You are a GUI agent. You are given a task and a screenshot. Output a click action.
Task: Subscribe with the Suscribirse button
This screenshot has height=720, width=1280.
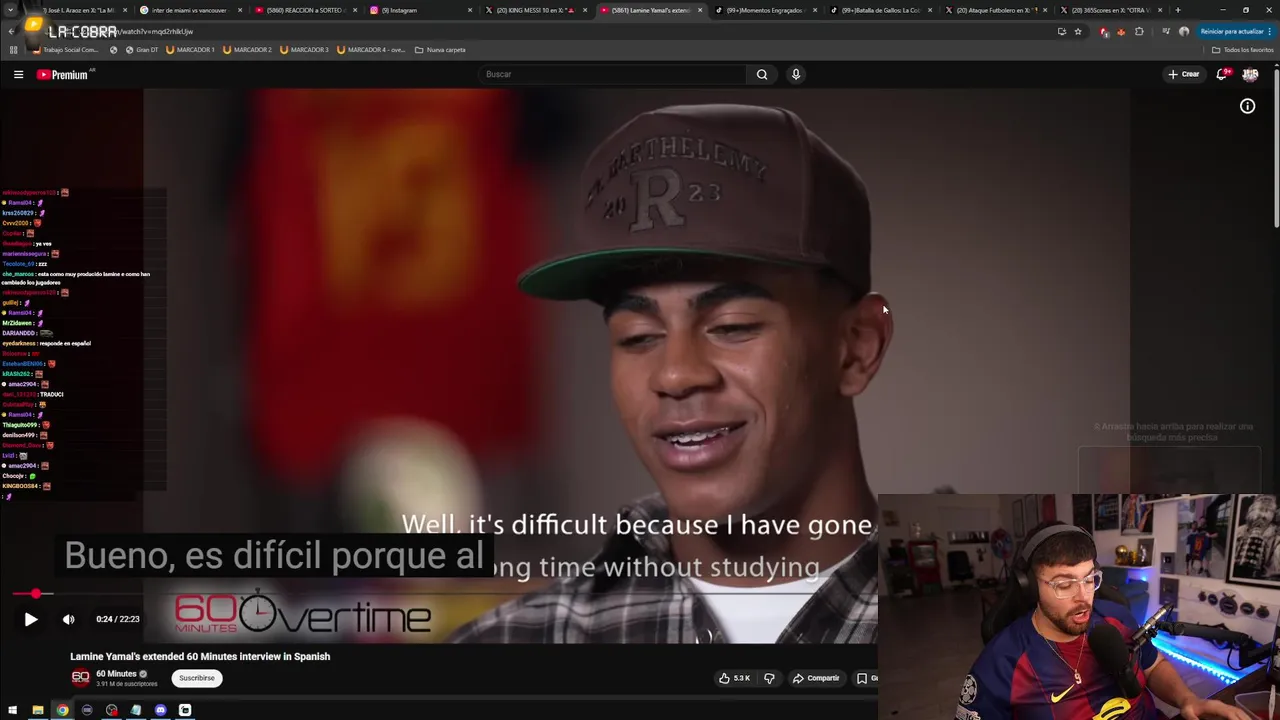pyautogui.click(x=197, y=678)
